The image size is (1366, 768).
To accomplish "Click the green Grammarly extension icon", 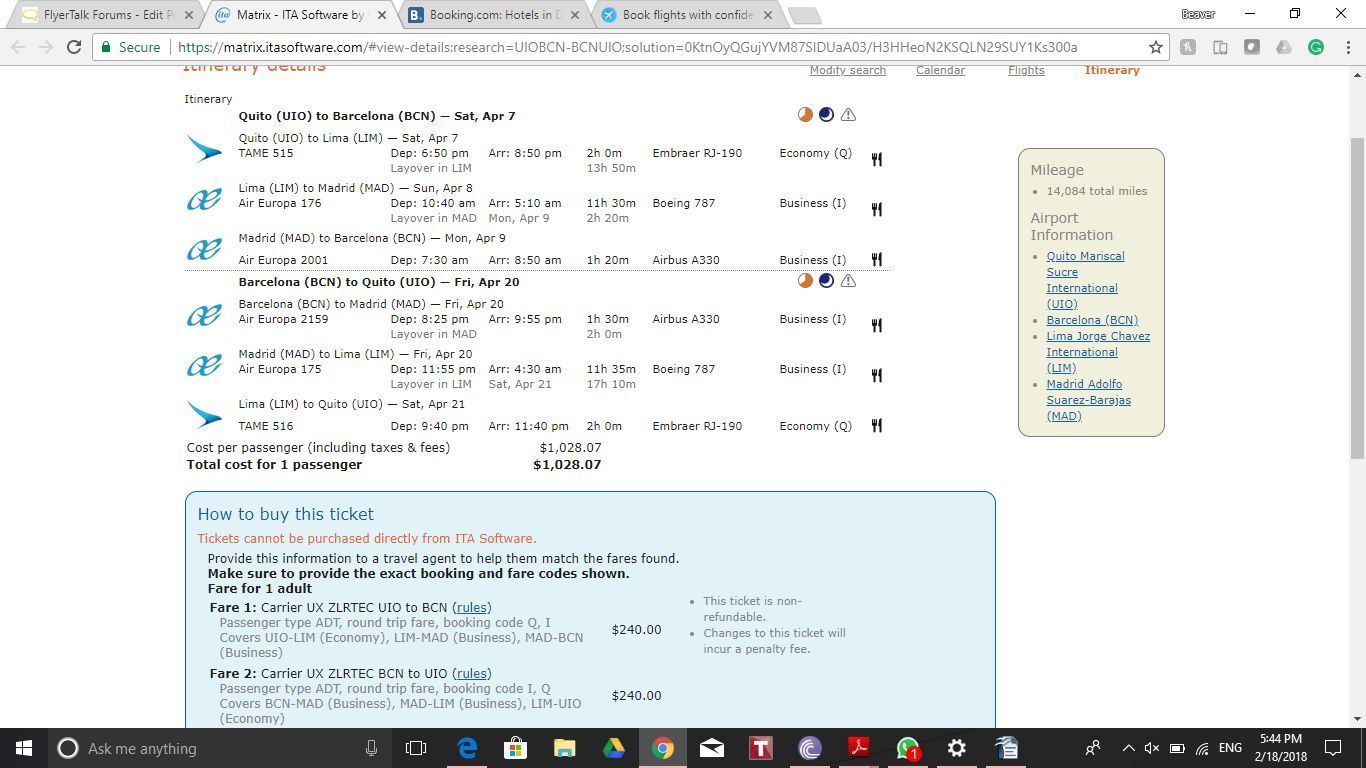I will (x=1316, y=47).
